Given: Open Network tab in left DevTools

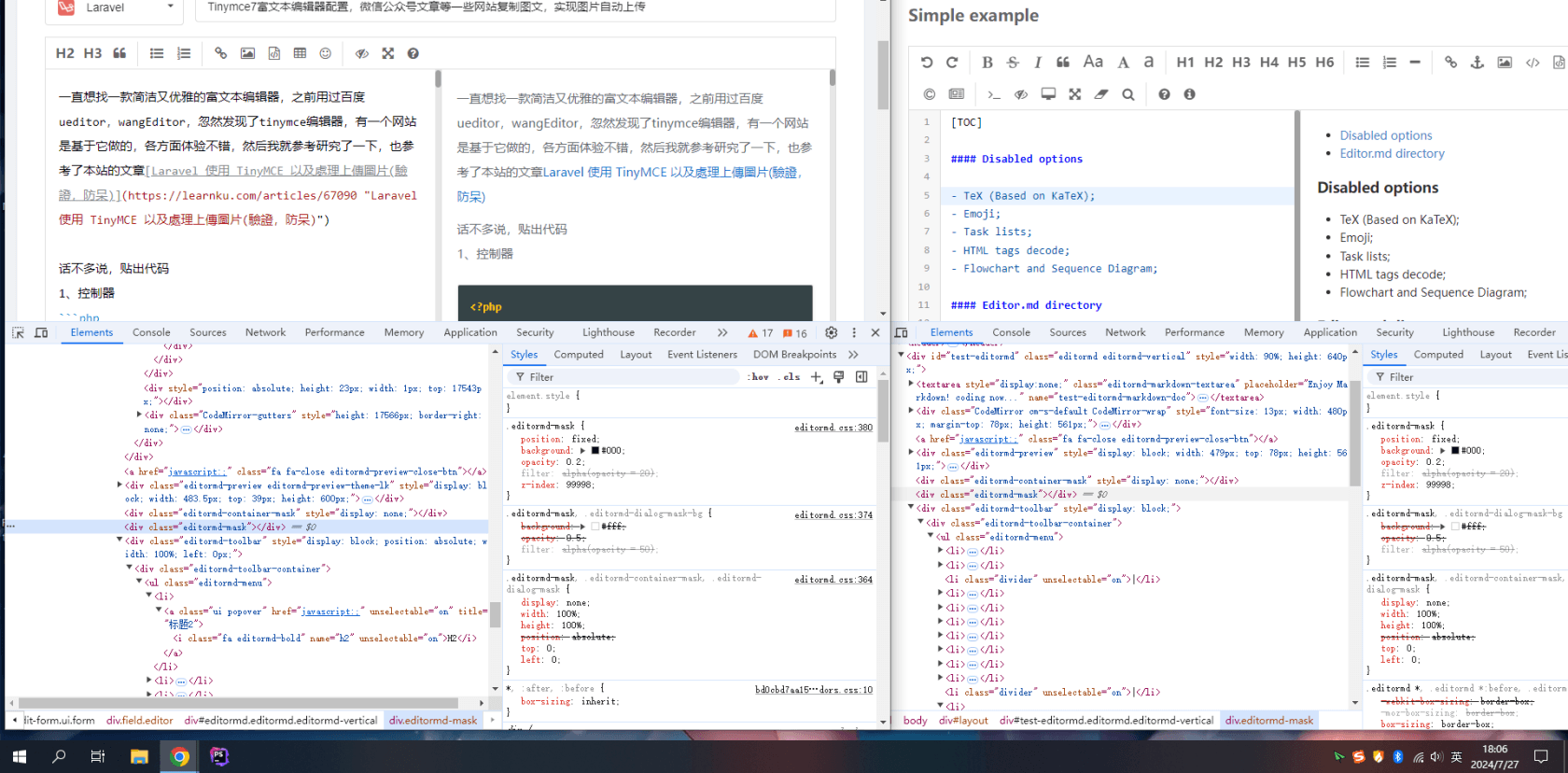Looking at the screenshot, I should click(x=265, y=332).
